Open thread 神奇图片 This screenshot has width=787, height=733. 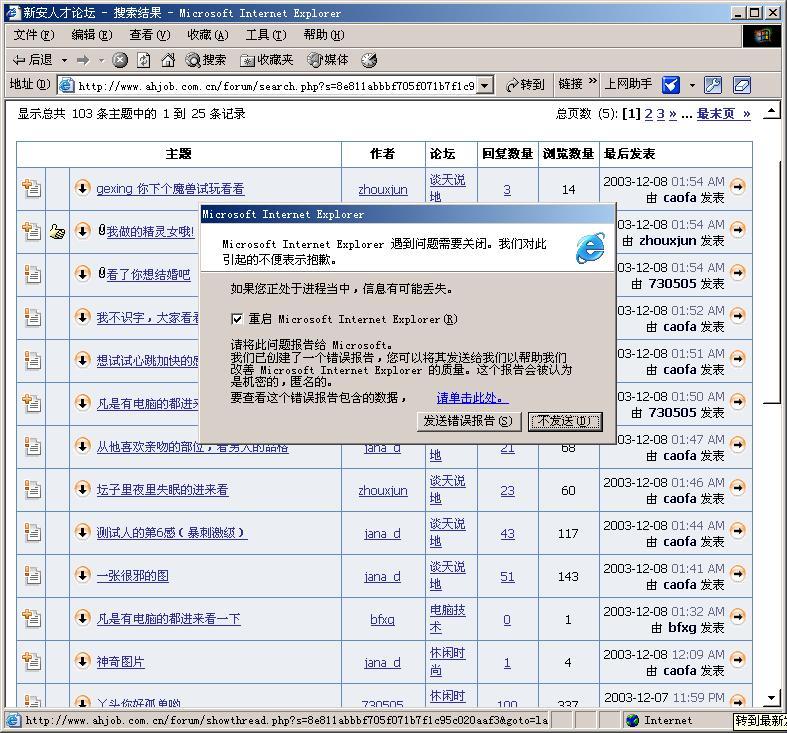120,662
